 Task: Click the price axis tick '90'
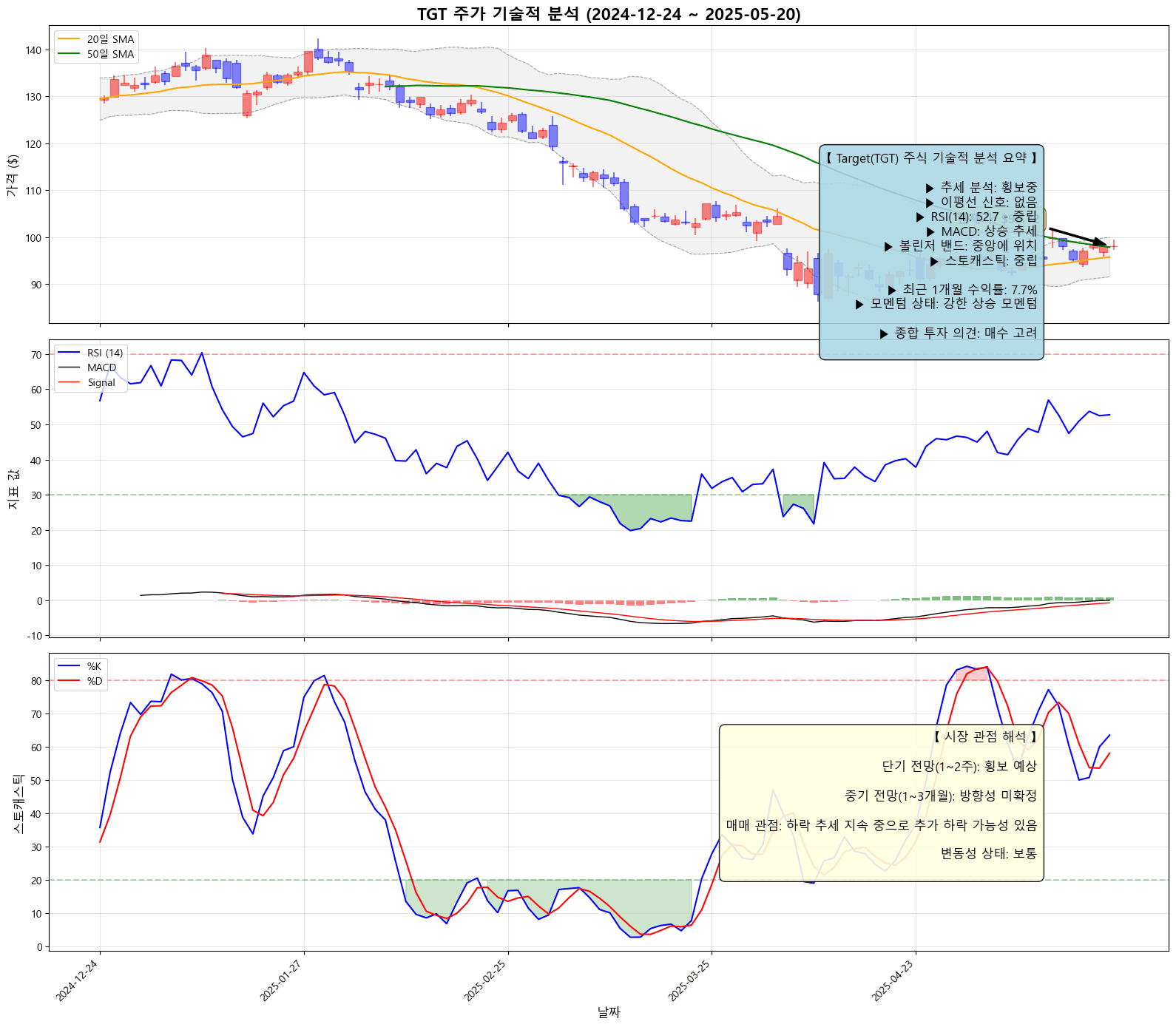click(x=36, y=285)
